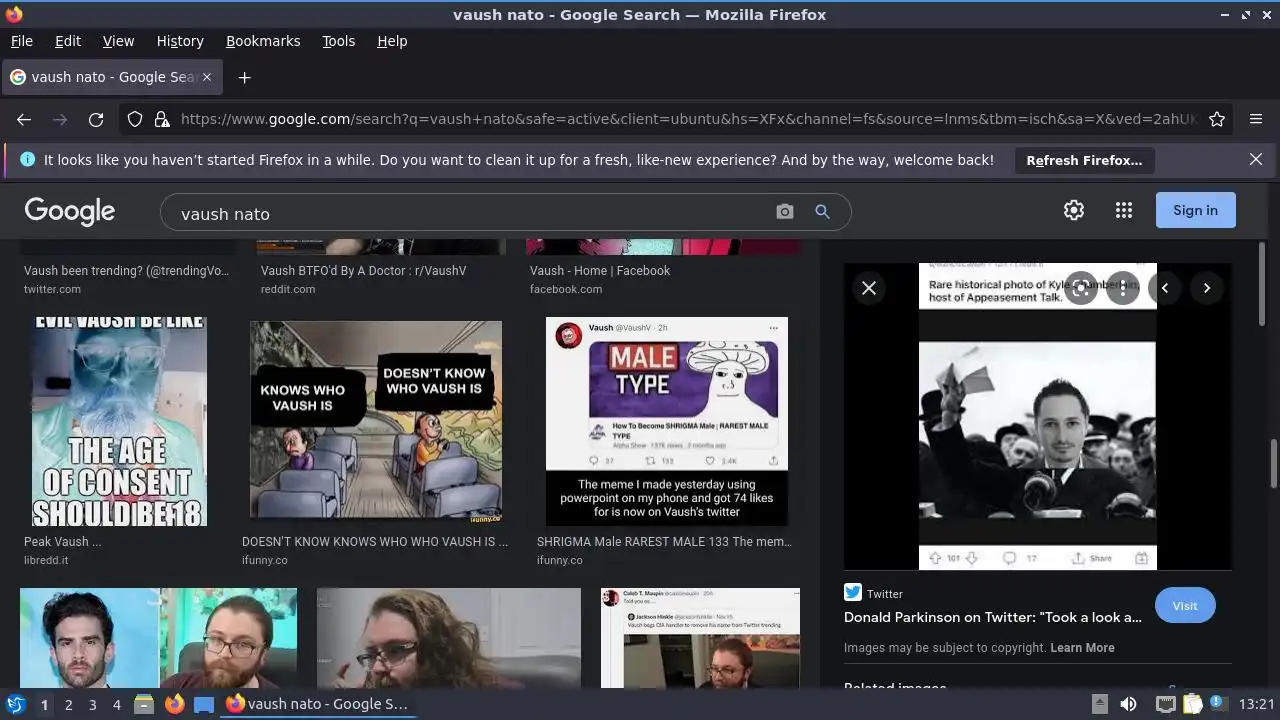Click the Visit button for the Twitter result
Viewport: 1280px width, 720px height.
pyautogui.click(x=1185, y=606)
